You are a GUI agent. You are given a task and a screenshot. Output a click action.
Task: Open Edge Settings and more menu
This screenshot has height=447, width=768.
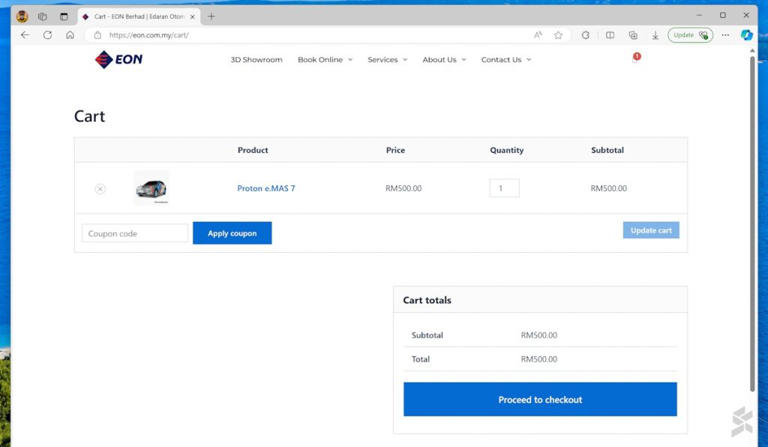725,35
